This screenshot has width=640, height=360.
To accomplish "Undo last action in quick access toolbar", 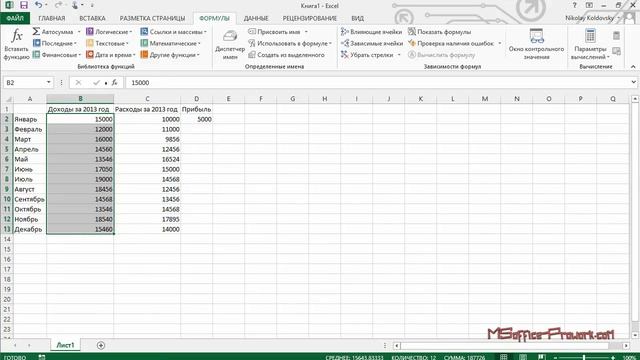I will pos(38,5).
